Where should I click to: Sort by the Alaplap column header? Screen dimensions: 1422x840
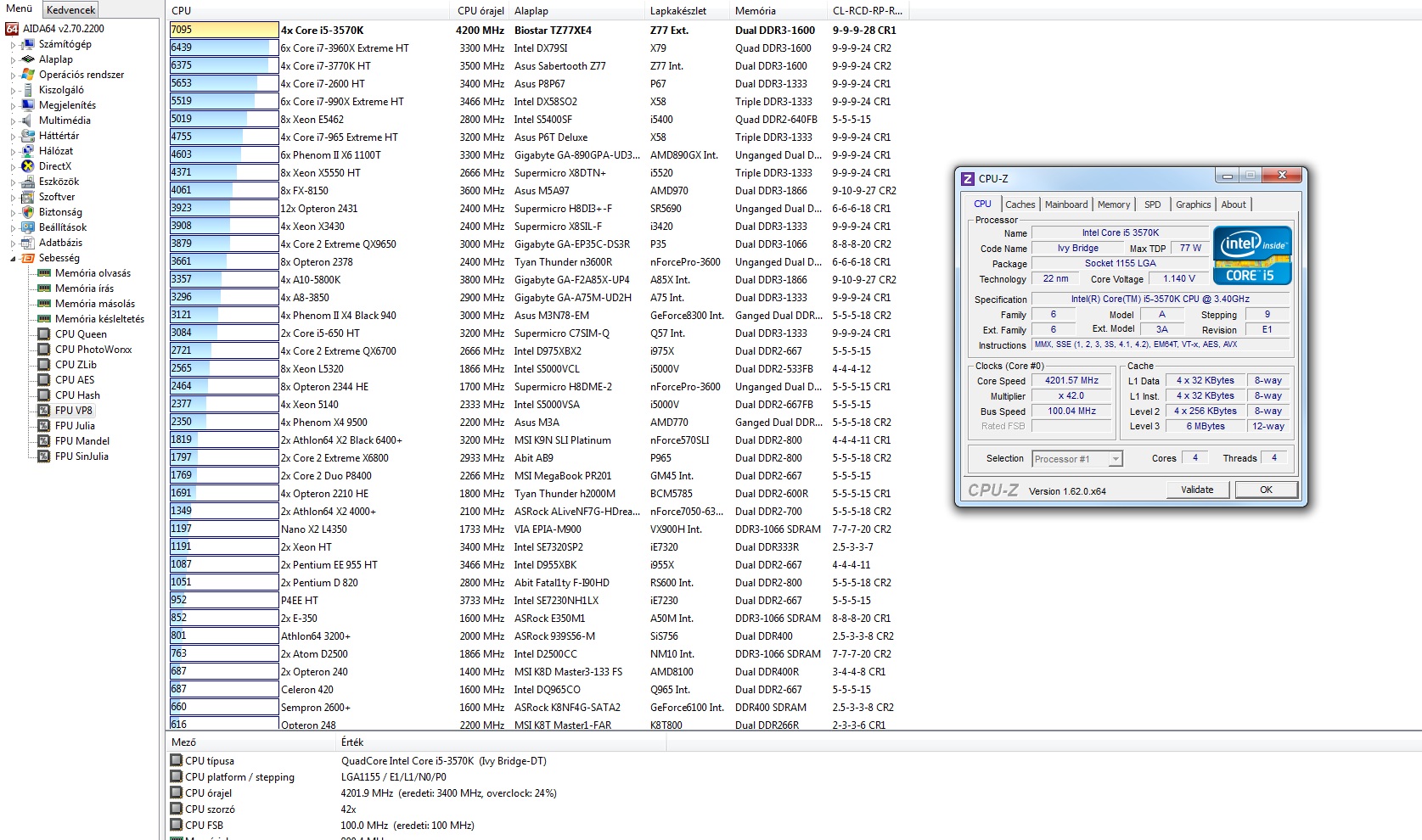(x=576, y=11)
